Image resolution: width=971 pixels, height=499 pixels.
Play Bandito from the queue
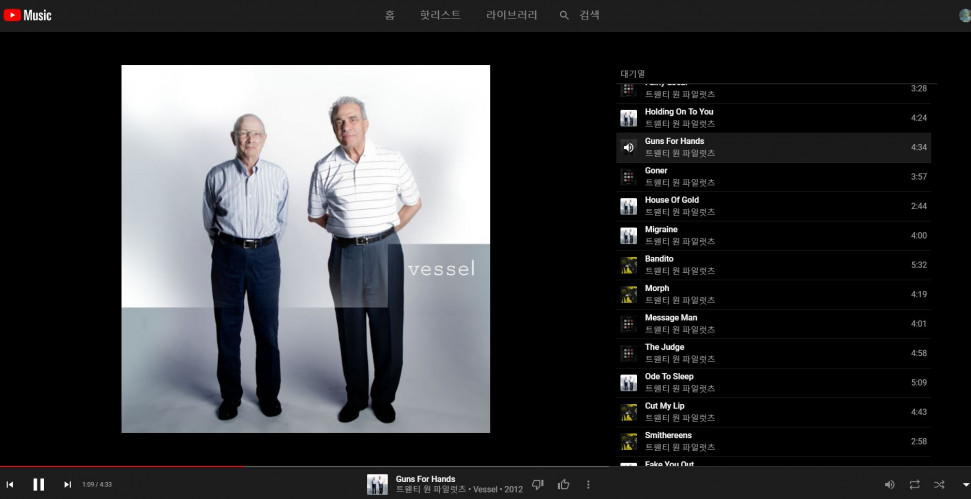coord(773,265)
